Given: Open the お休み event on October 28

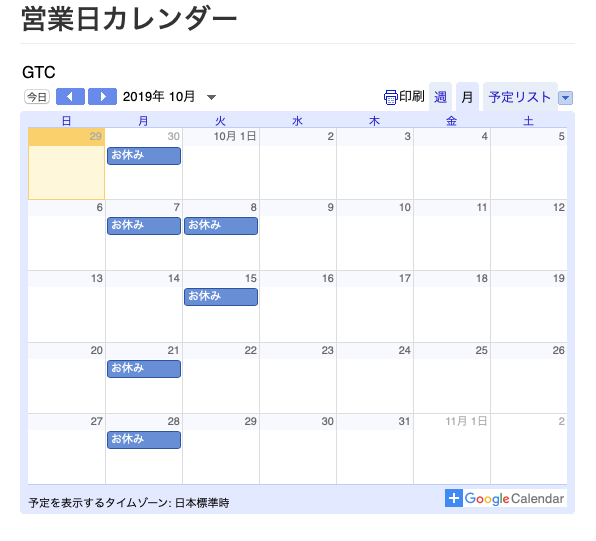Looking at the screenshot, I should [144, 440].
